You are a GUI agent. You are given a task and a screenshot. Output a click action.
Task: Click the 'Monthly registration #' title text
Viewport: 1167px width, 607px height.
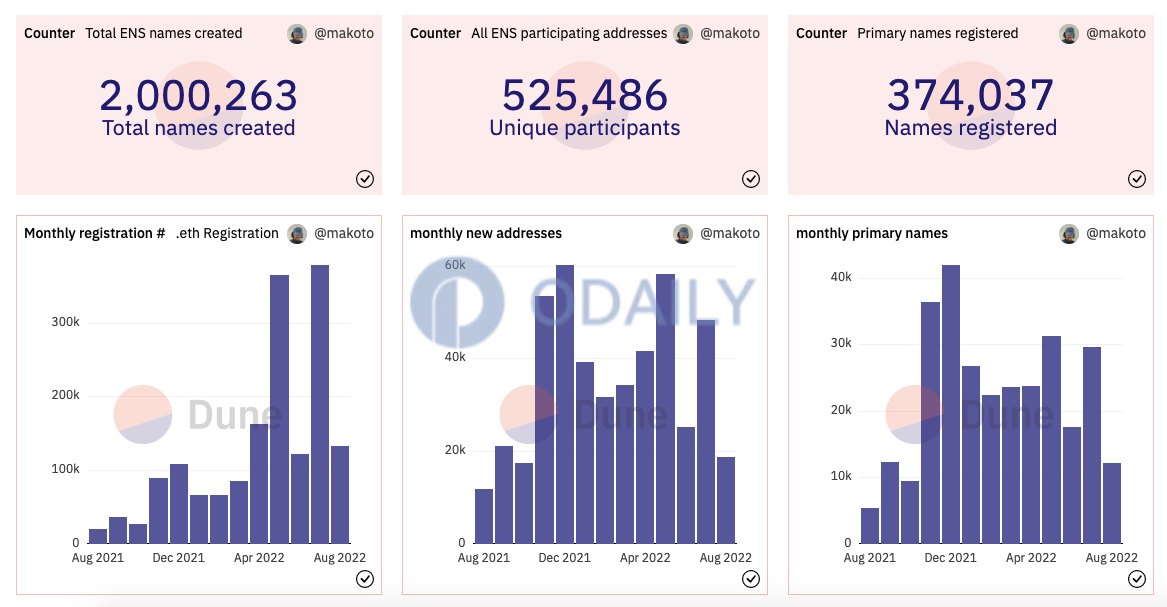click(95, 234)
